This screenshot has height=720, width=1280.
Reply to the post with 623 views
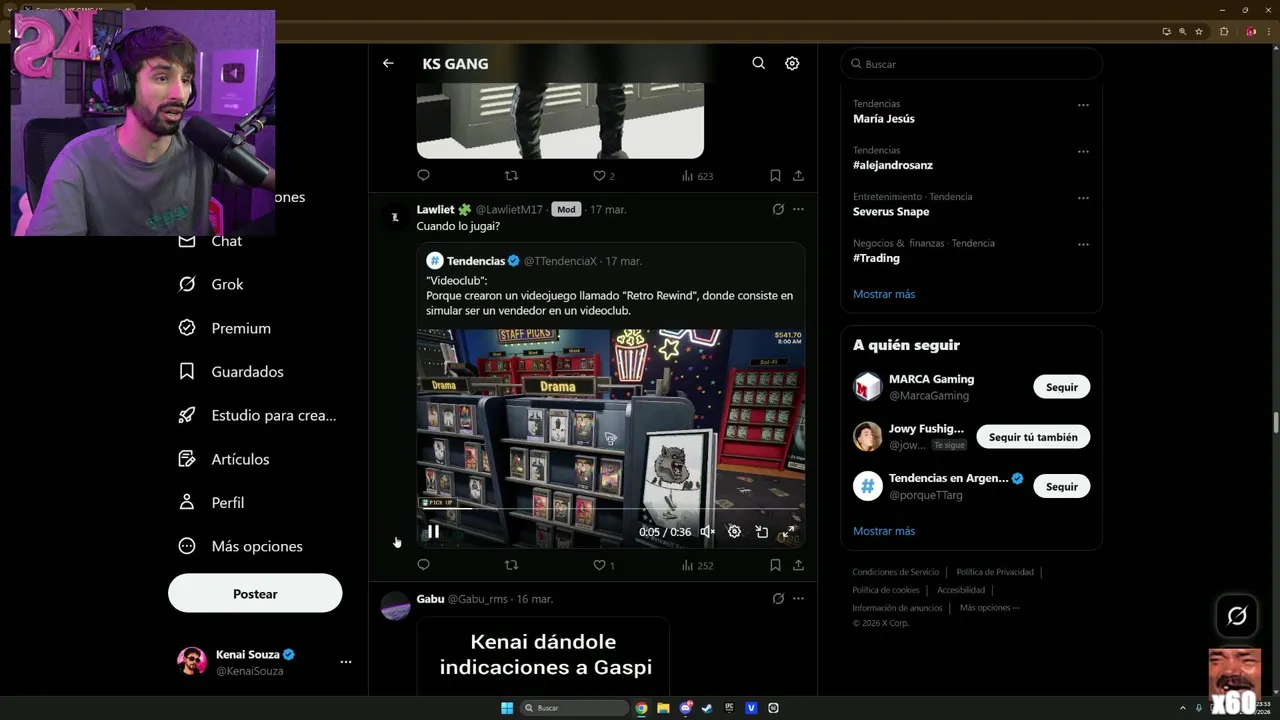point(423,175)
